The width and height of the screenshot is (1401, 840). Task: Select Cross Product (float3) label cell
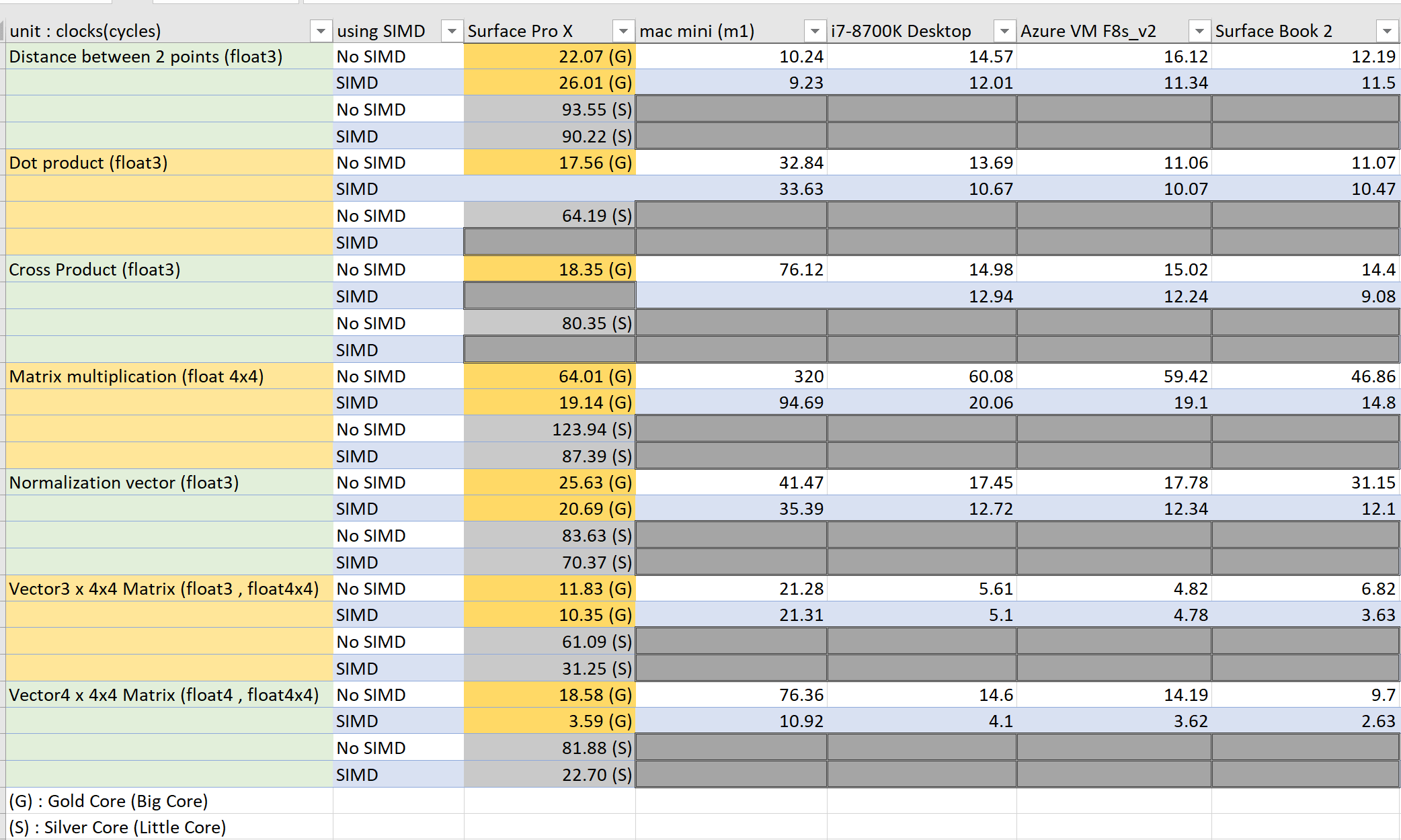95,270
